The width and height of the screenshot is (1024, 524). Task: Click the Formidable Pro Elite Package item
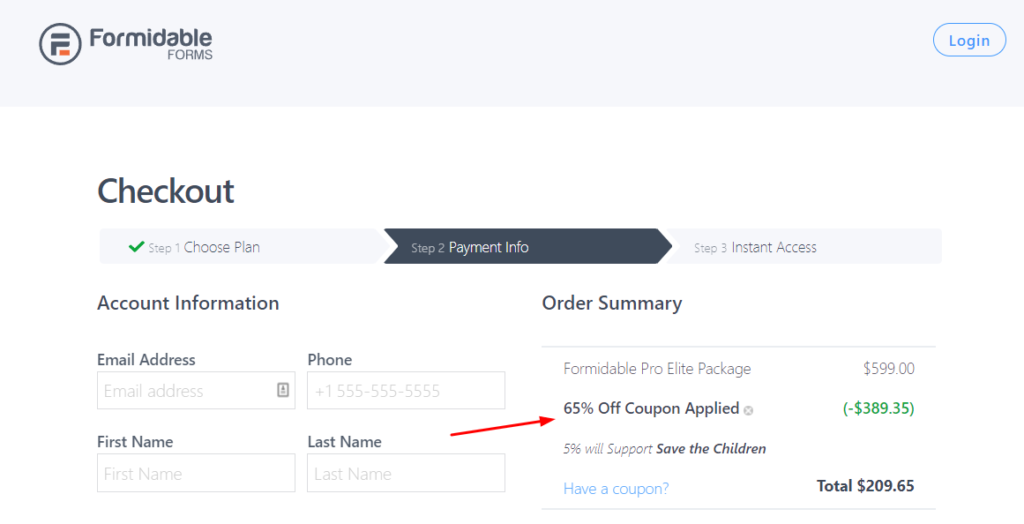pos(657,368)
